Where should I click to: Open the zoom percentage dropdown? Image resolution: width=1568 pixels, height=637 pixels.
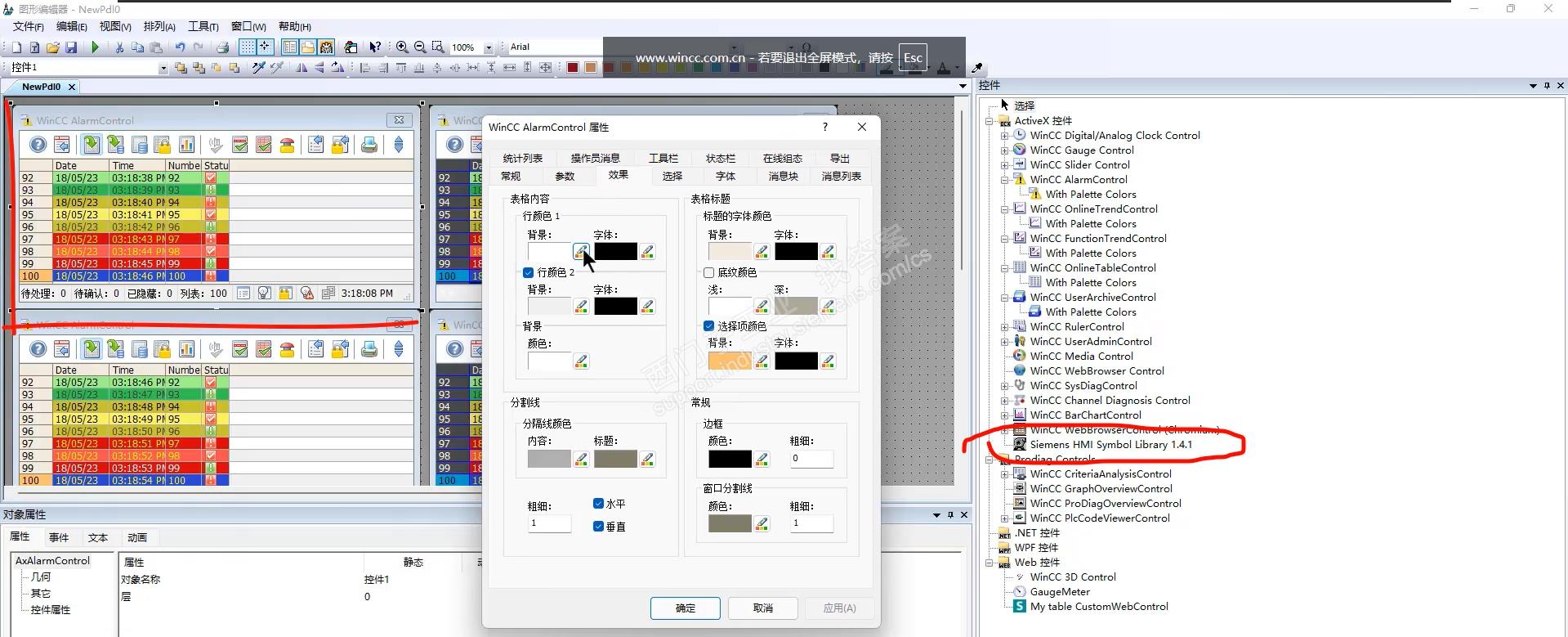[x=489, y=47]
